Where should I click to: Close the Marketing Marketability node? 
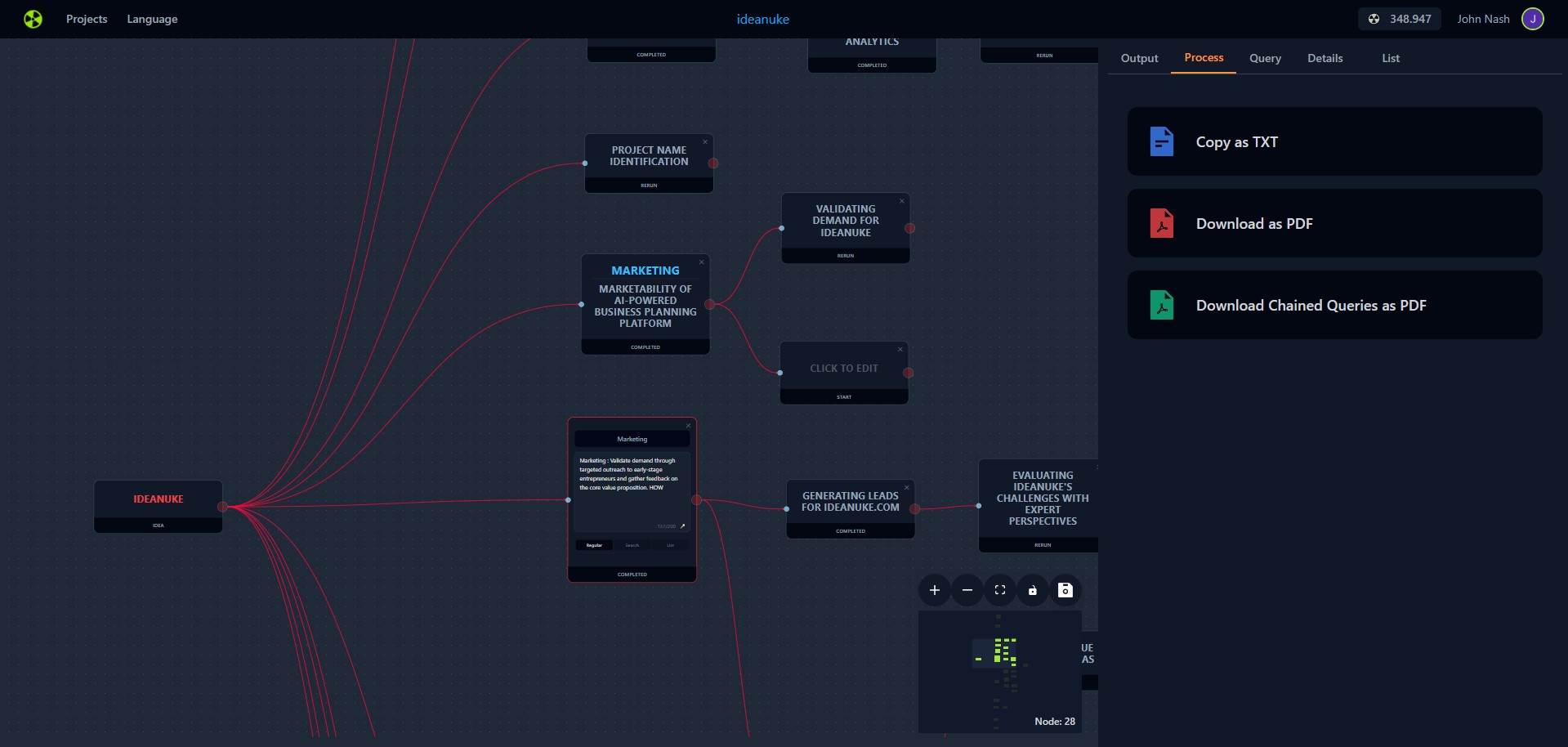point(701,262)
